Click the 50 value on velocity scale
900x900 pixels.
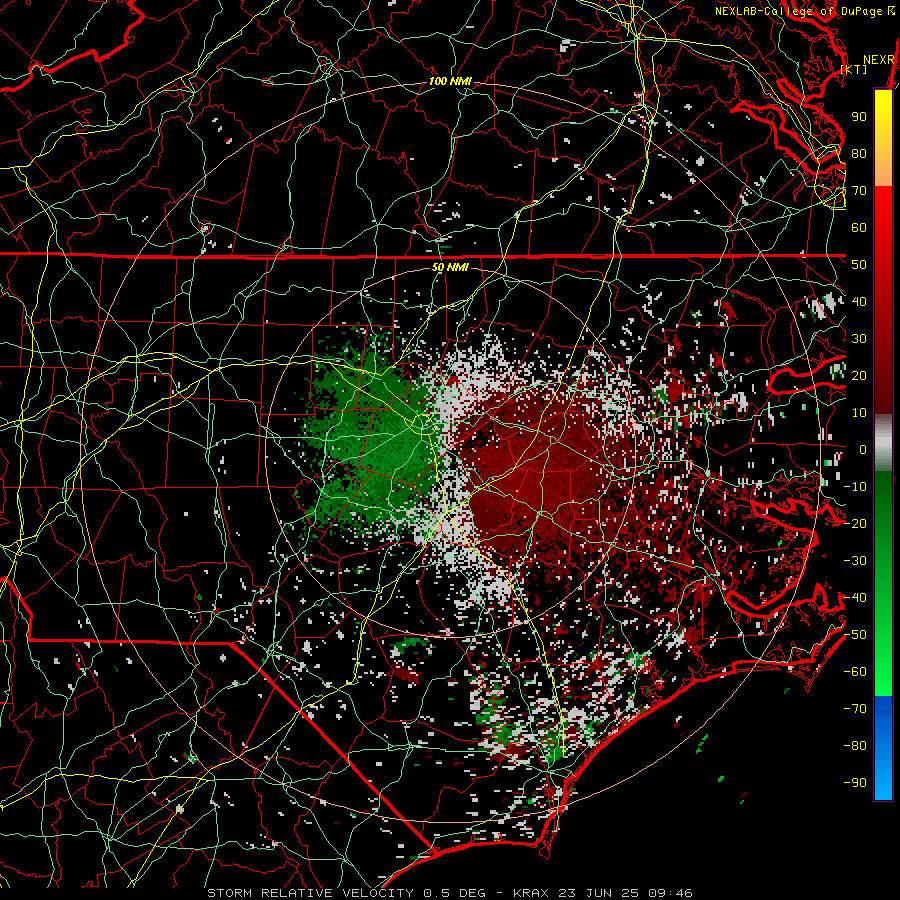(x=859, y=265)
